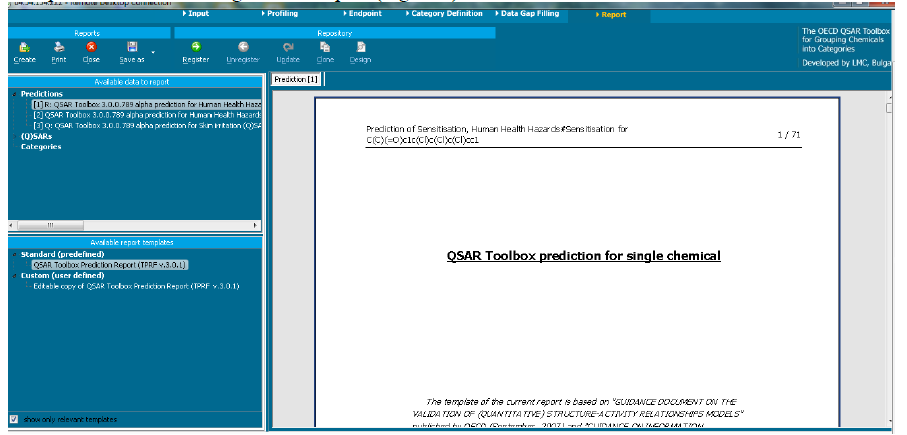Screen dimensions: 907x435
Task: Click the green Register icon
Action: (196, 47)
